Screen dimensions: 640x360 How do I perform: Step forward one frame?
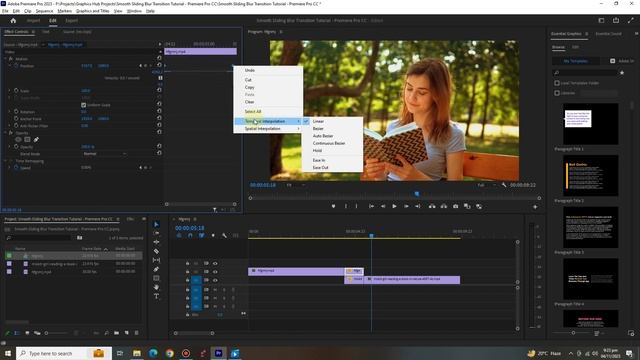point(406,207)
